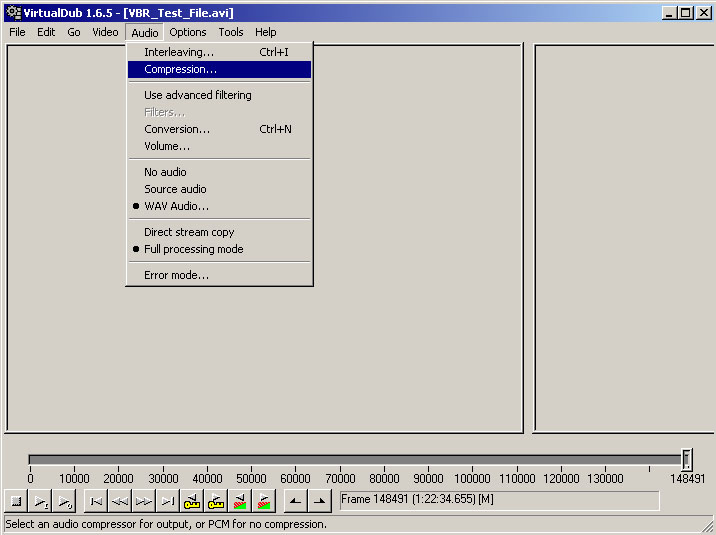Viewport: 716px width, 535px height.
Task: Open the Help menu
Action: [265, 32]
